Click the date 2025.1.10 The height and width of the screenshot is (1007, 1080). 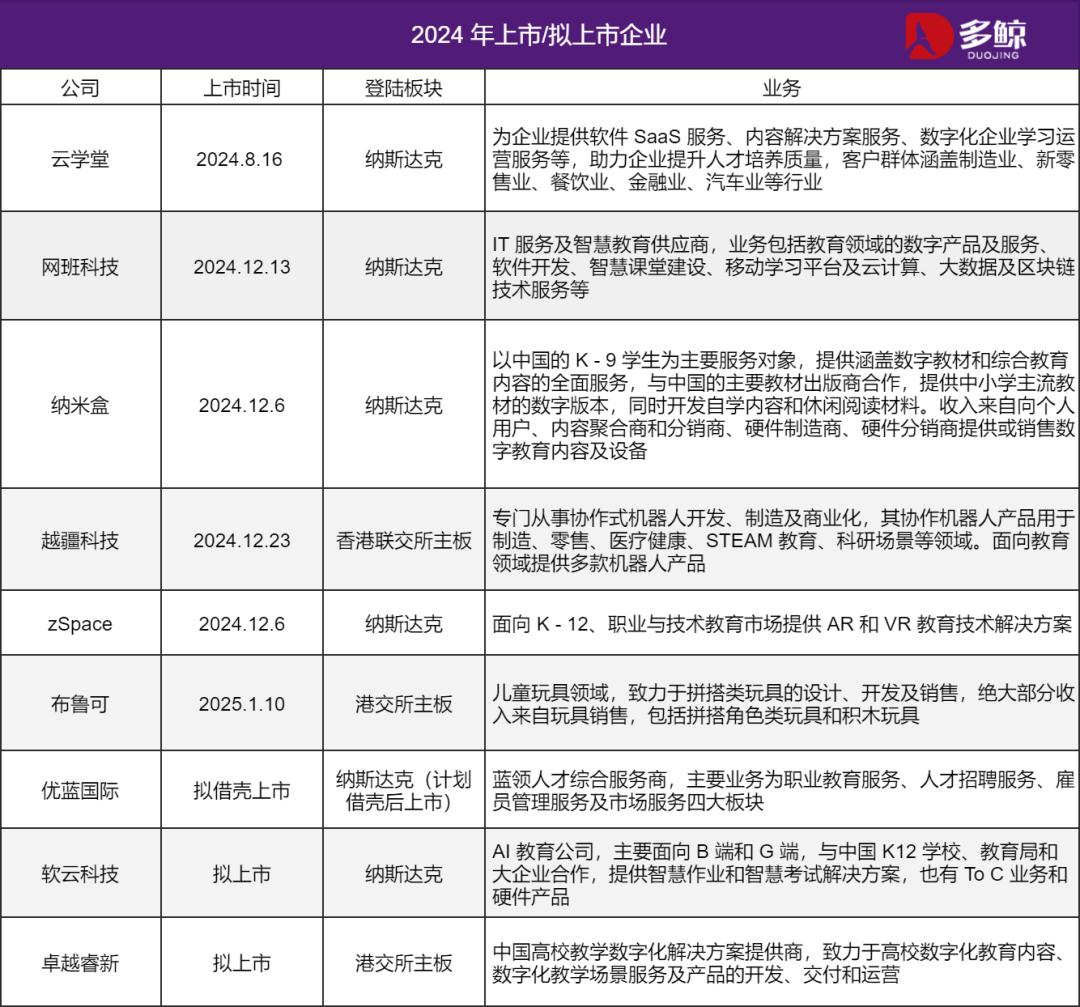pyautogui.click(x=242, y=703)
